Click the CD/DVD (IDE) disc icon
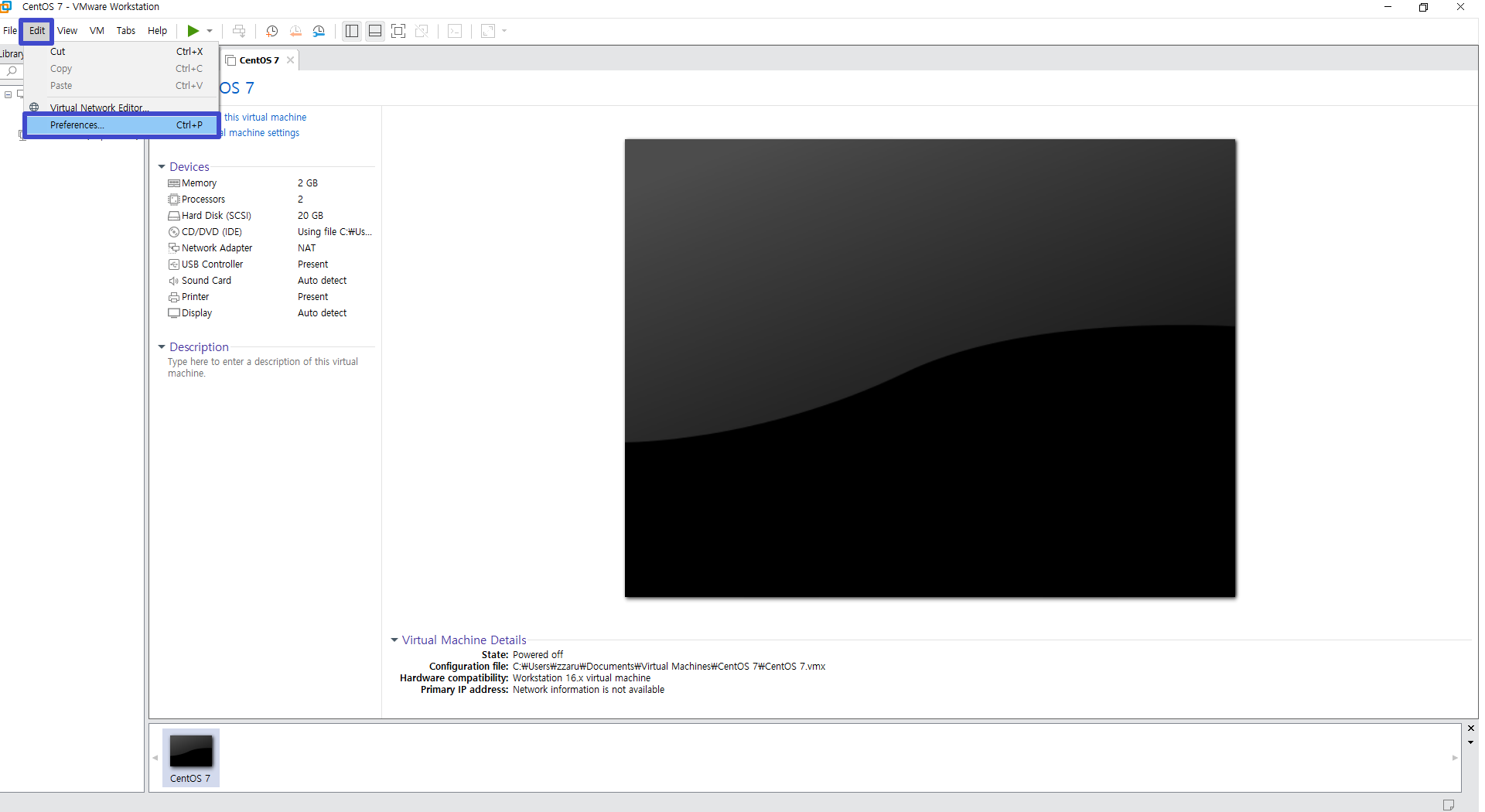This screenshot has width=1485, height=812. click(x=174, y=232)
